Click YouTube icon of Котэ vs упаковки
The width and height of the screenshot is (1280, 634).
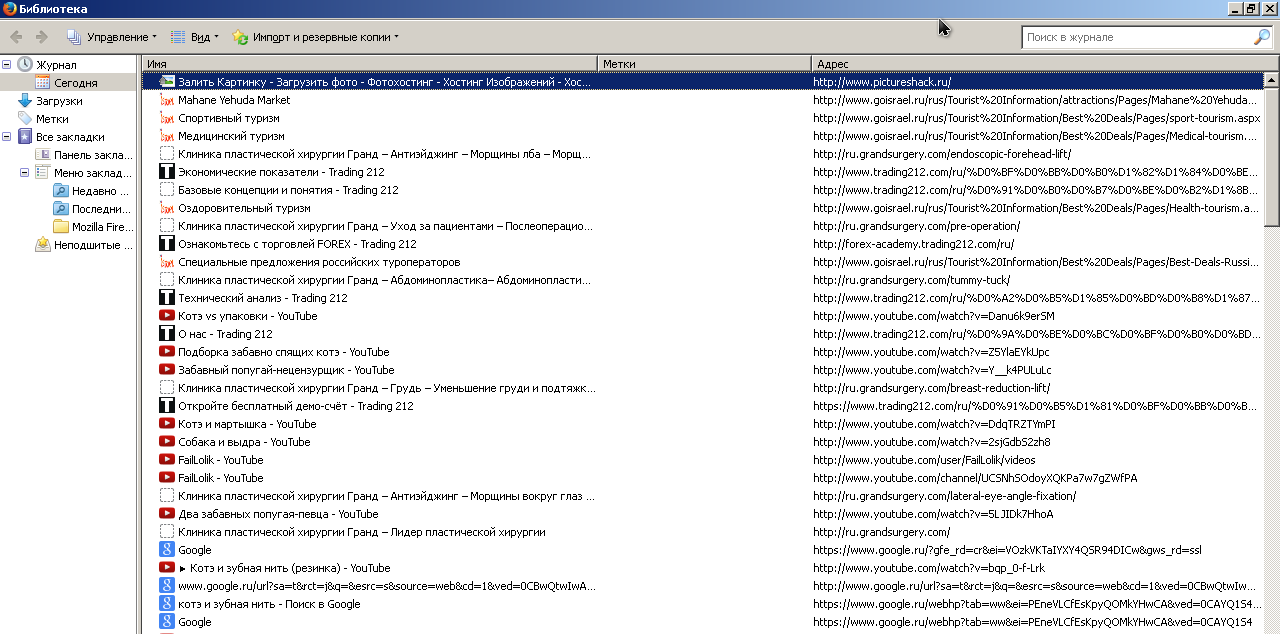pos(167,316)
